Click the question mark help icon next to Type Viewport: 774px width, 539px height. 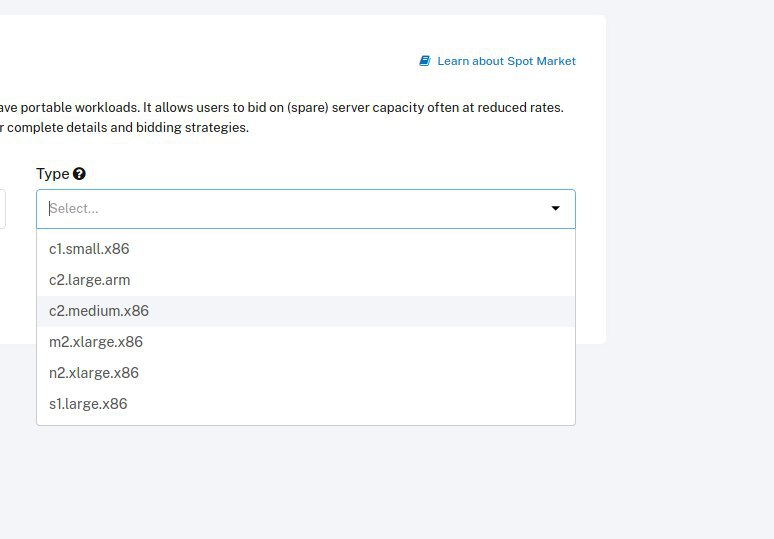[x=79, y=174]
